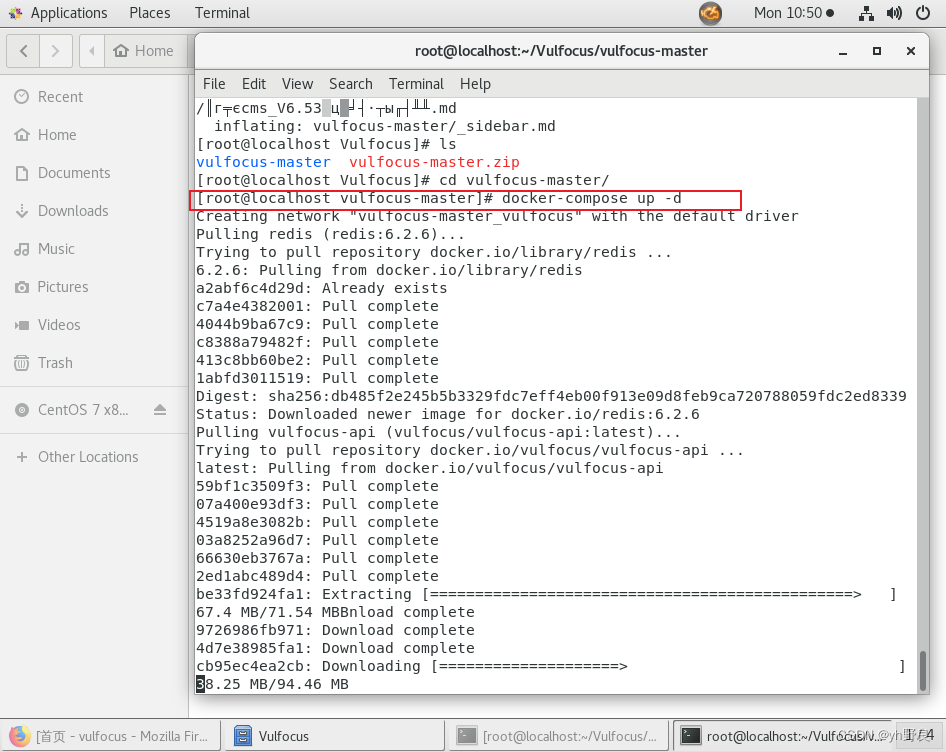Open the Places menu
This screenshot has height=752, width=946.
point(149,13)
